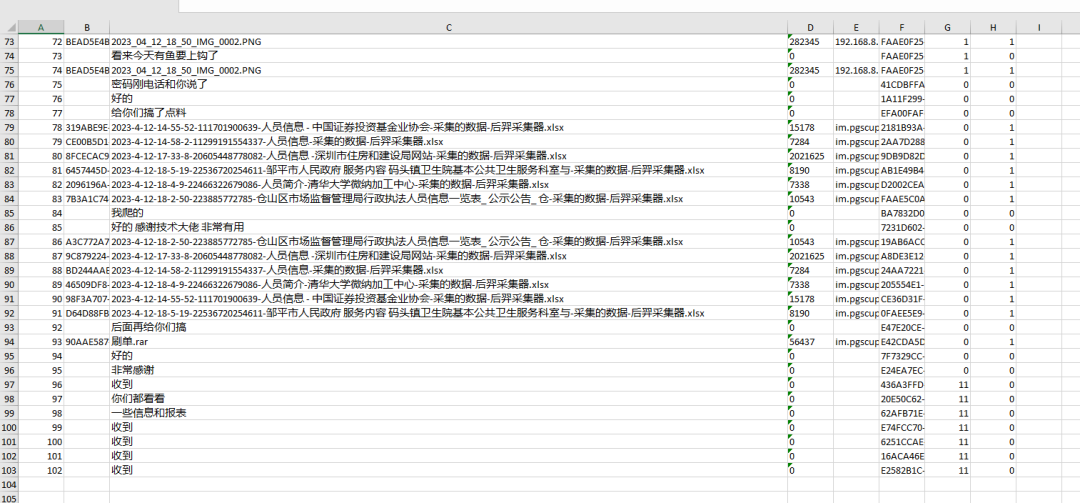Click cell starting with 8FCECAC9
This screenshot has height=503, width=1080.
(x=87, y=156)
